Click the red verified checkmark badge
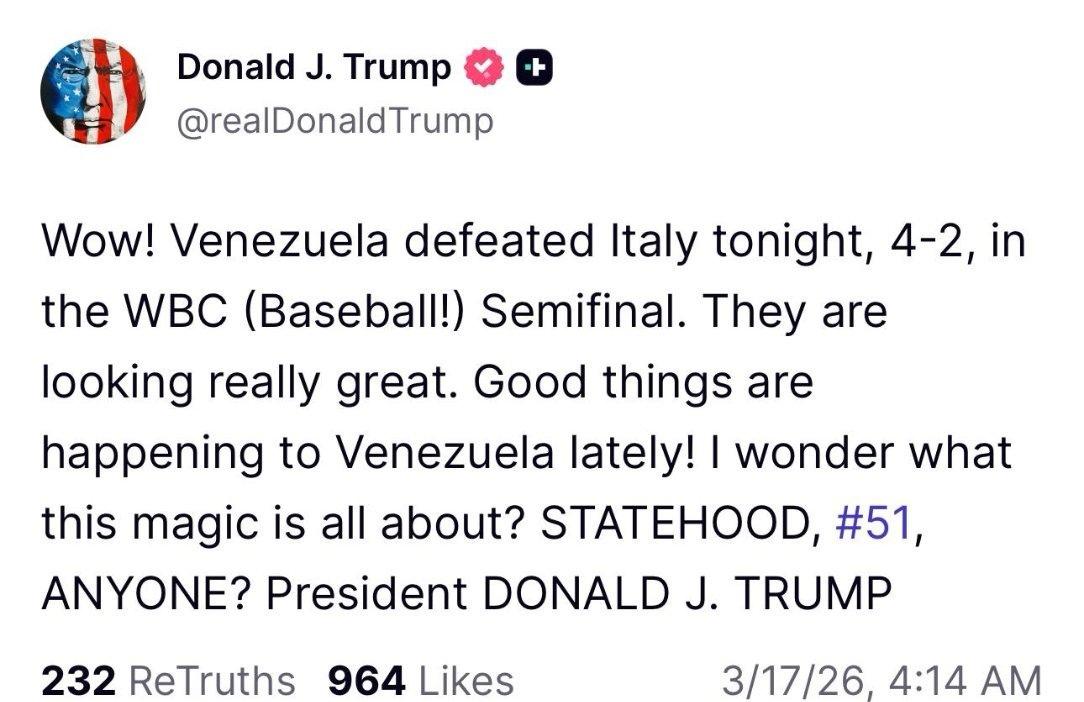The image size is (1084, 702). (484, 68)
